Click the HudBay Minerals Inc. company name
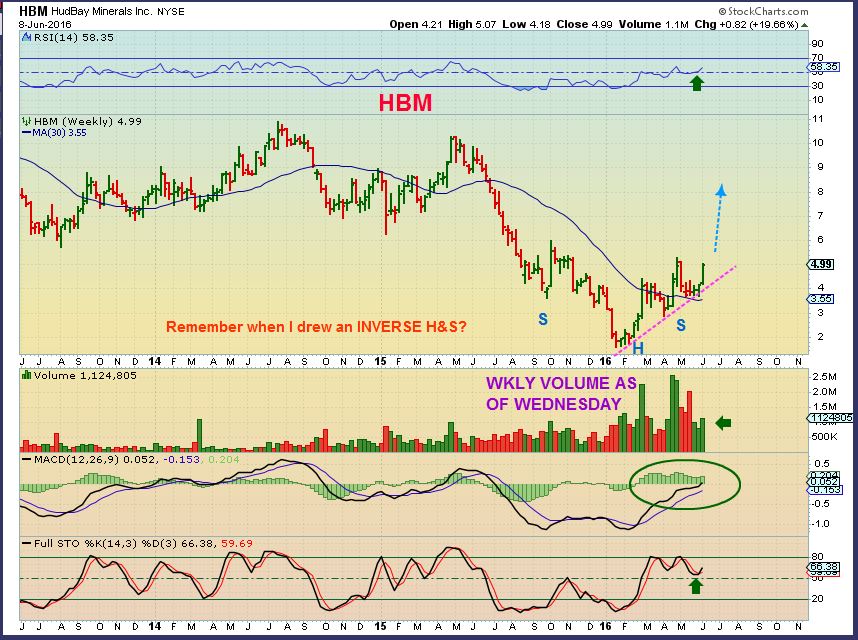858x640 pixels. coord(102,11)
